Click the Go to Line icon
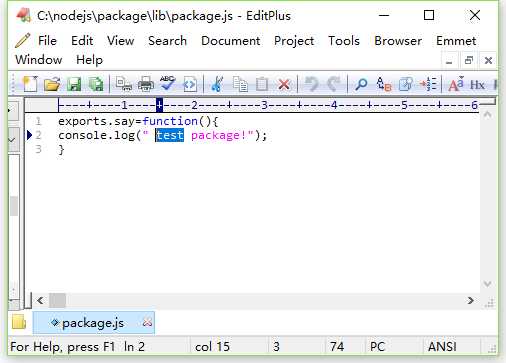This screenshot has height=363, width=506. (428, 84)
